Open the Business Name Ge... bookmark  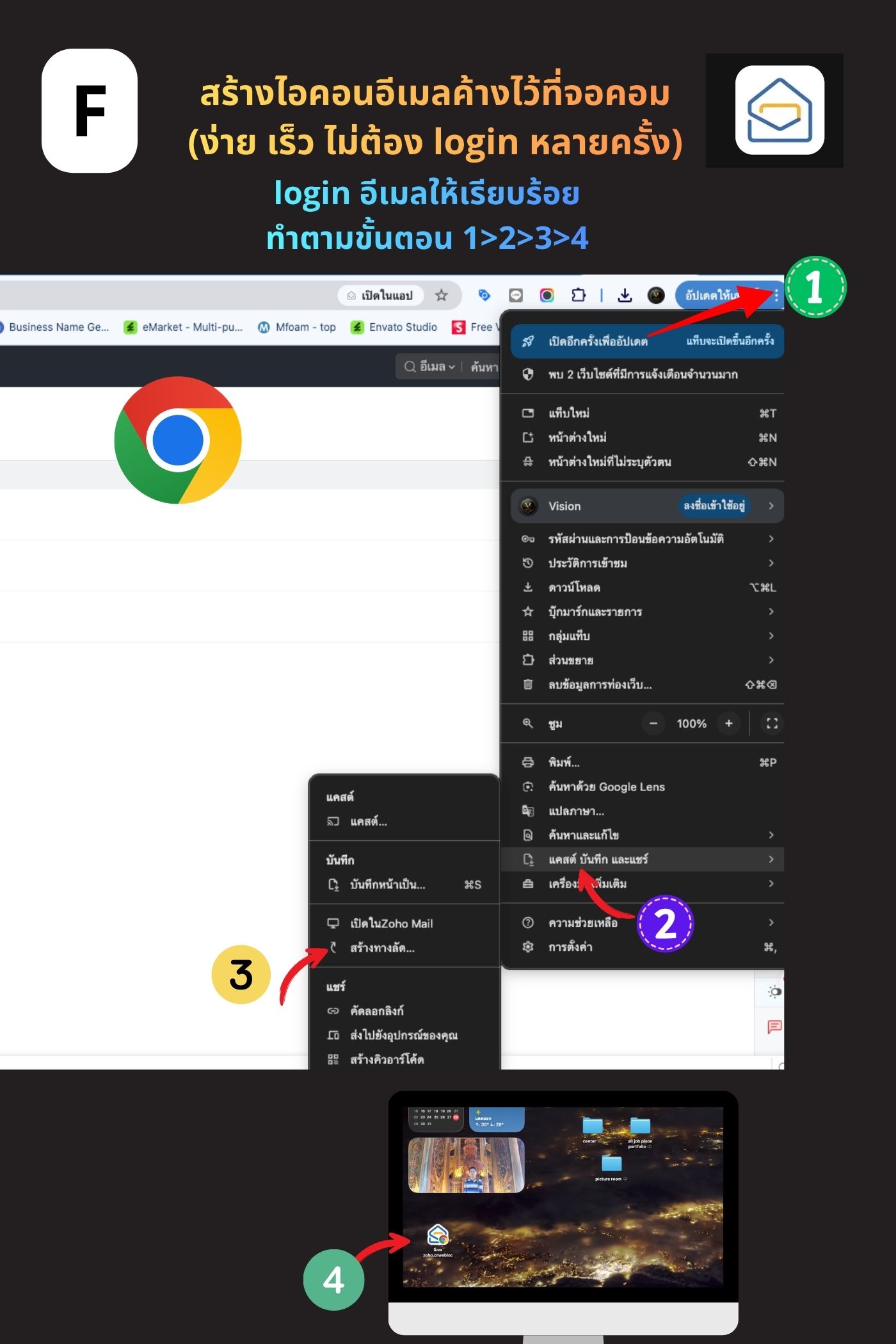tap(54, 327)
